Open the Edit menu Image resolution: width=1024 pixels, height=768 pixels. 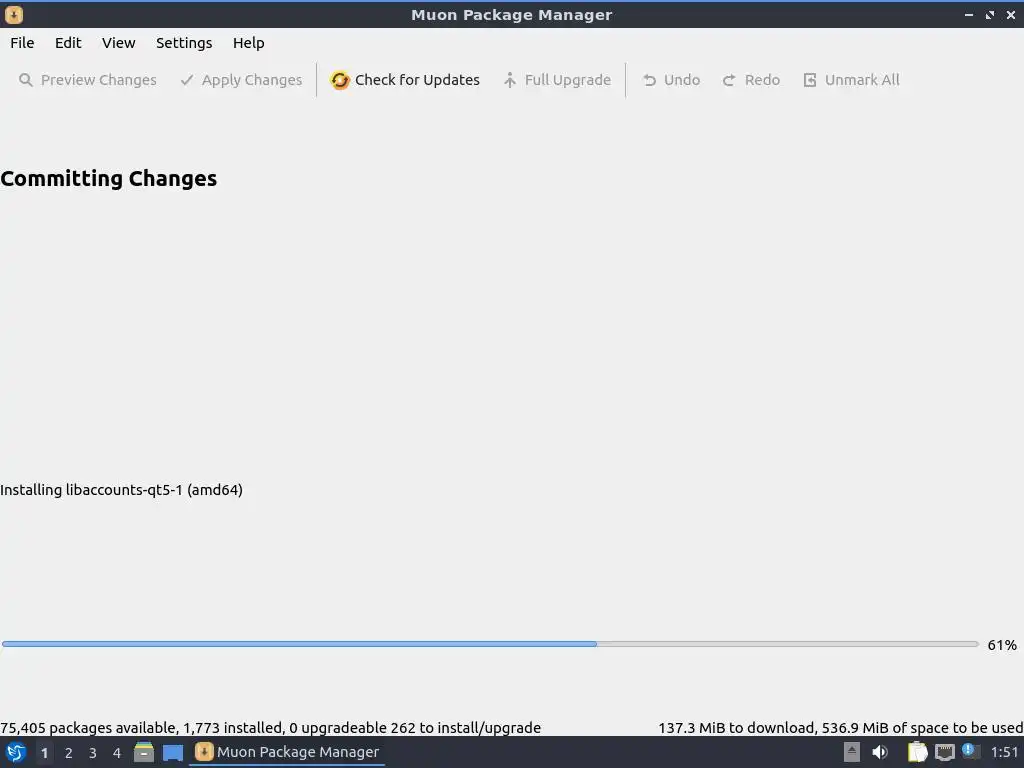tap(68, 43)
